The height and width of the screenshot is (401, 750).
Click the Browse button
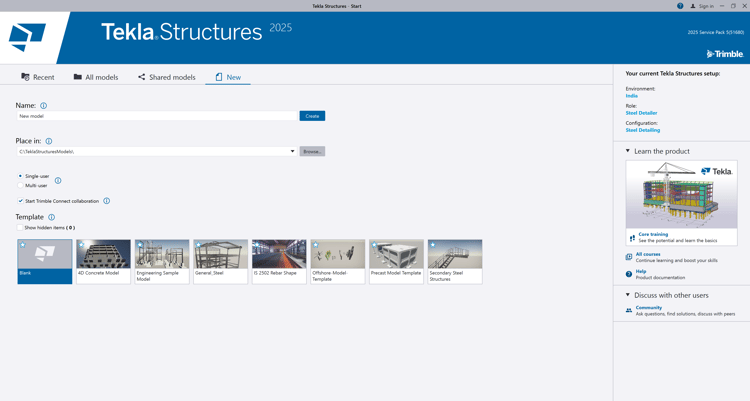(312, 151)
